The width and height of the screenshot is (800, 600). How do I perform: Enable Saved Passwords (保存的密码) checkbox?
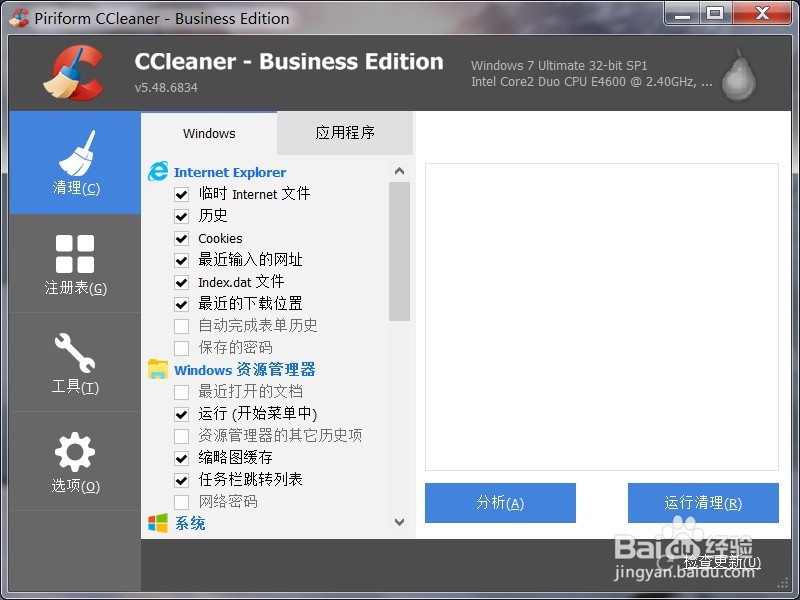tap(182, 348)
